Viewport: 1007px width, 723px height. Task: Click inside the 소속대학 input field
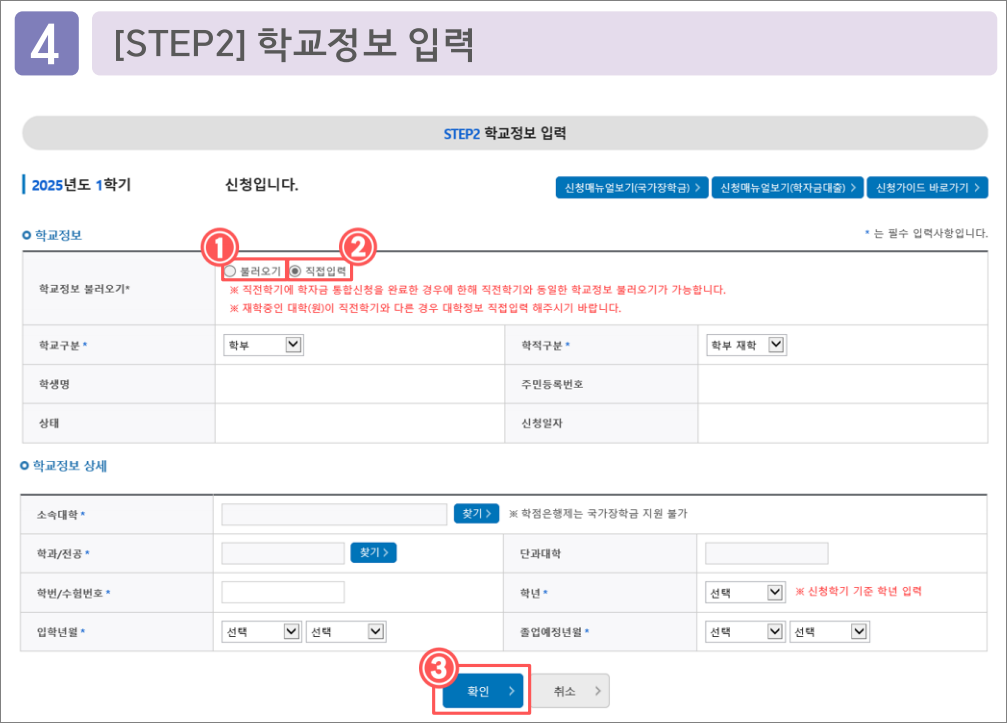(335, 513)
